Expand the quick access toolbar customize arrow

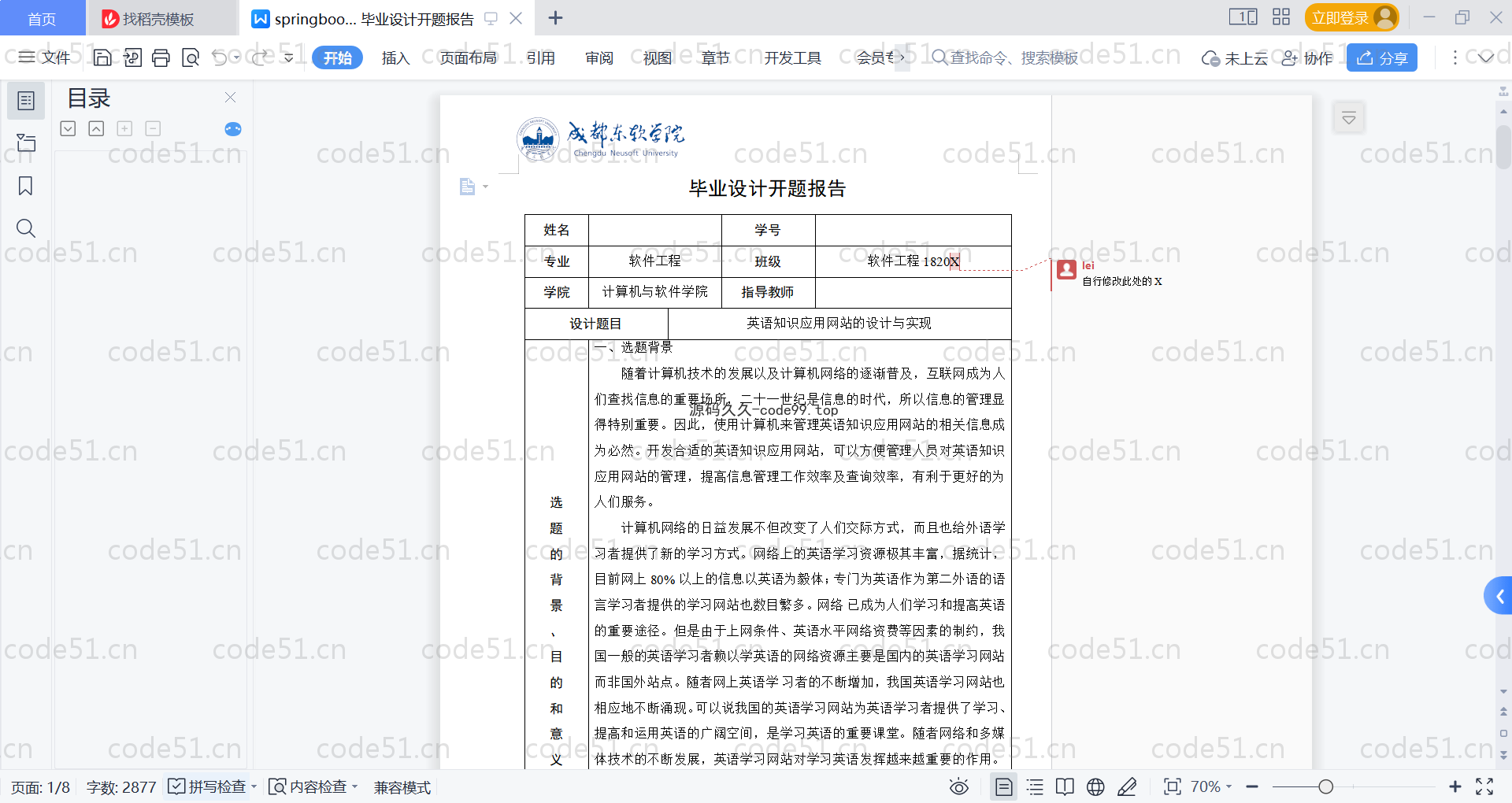pyautogui.click(x=289, y=57)
